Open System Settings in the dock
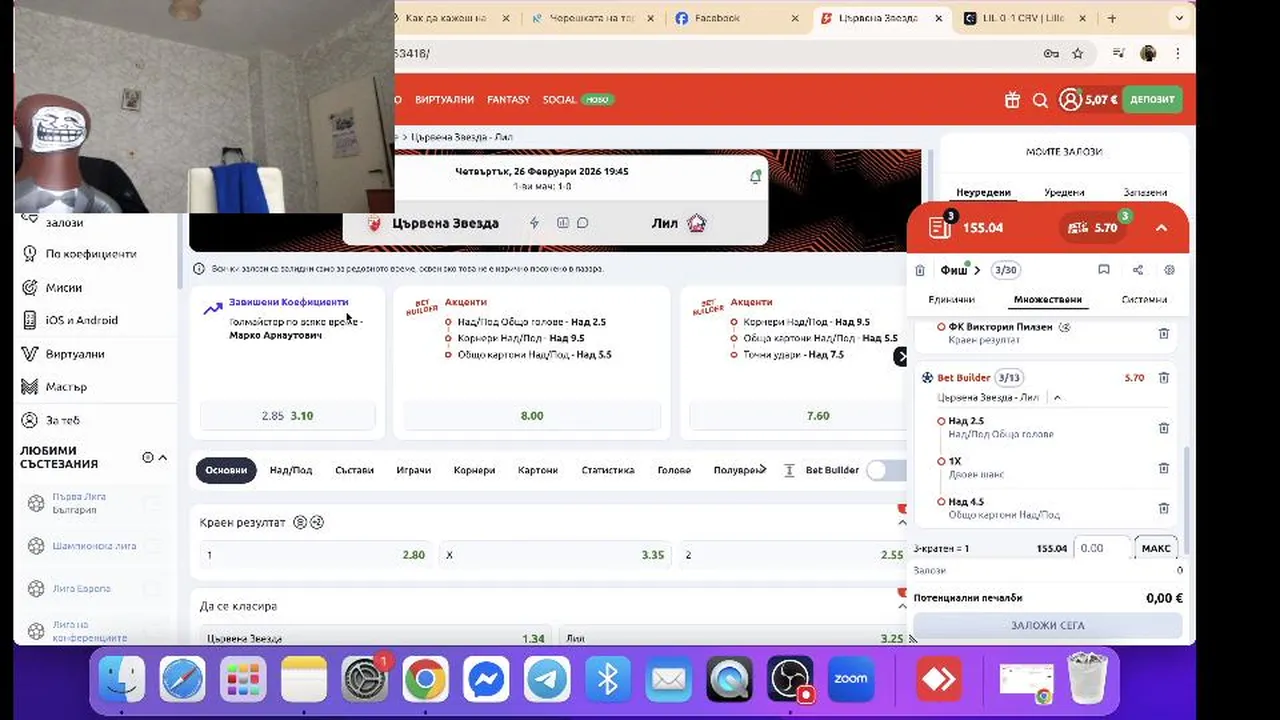Viewport: 1280px width, 720px height. point(364,680)
